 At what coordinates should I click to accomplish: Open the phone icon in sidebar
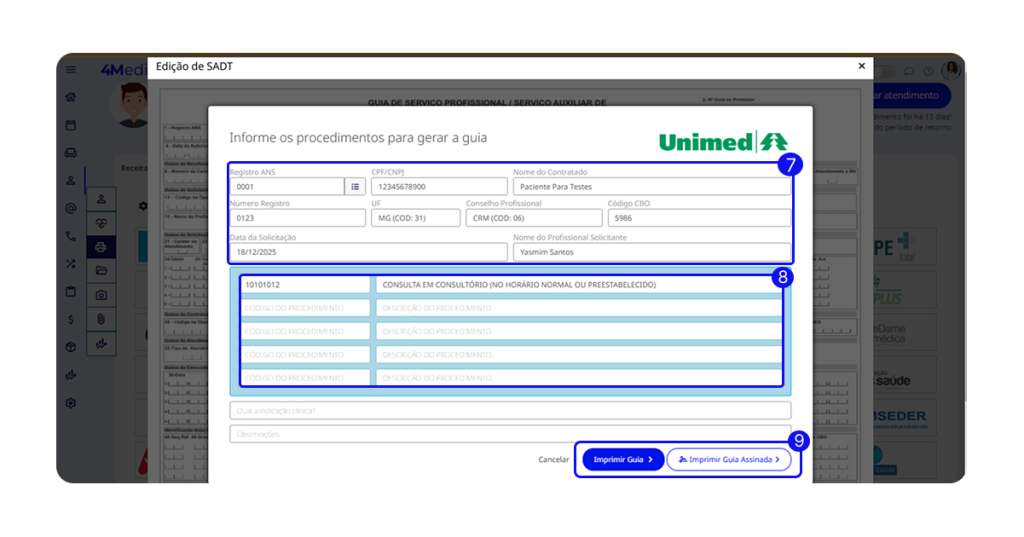coord(71,237)
